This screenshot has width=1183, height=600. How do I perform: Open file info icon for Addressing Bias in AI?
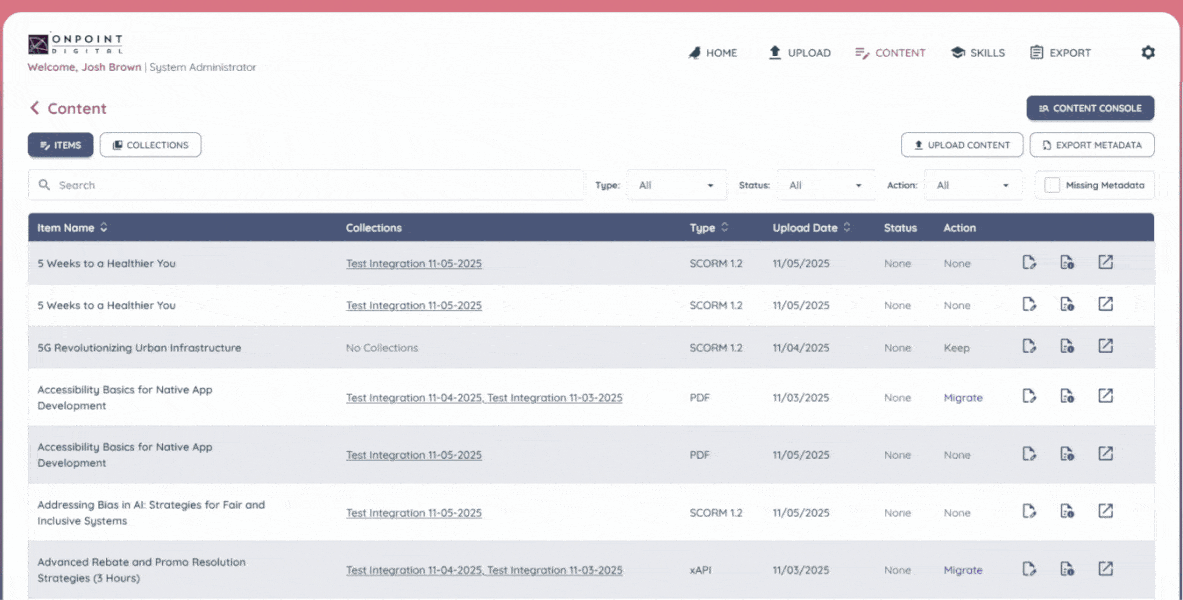1067,512
